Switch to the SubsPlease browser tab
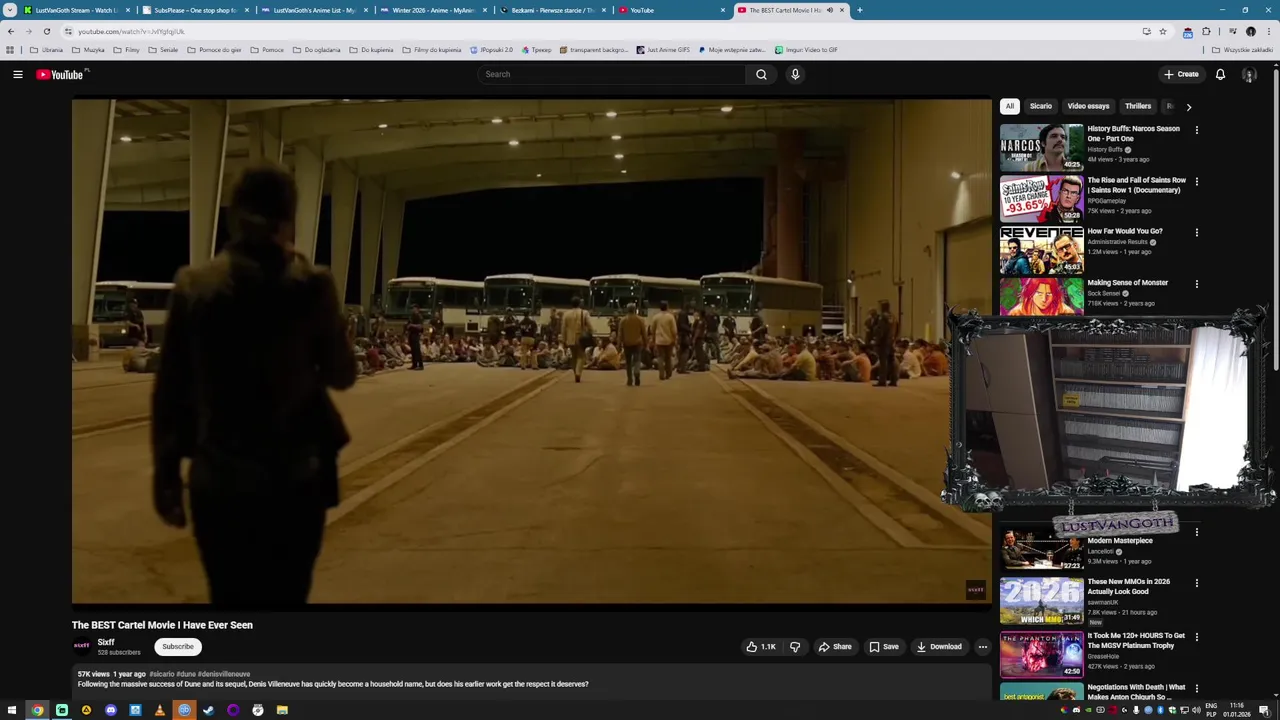This screenshot has height=720, width=1280. [194, 10]
